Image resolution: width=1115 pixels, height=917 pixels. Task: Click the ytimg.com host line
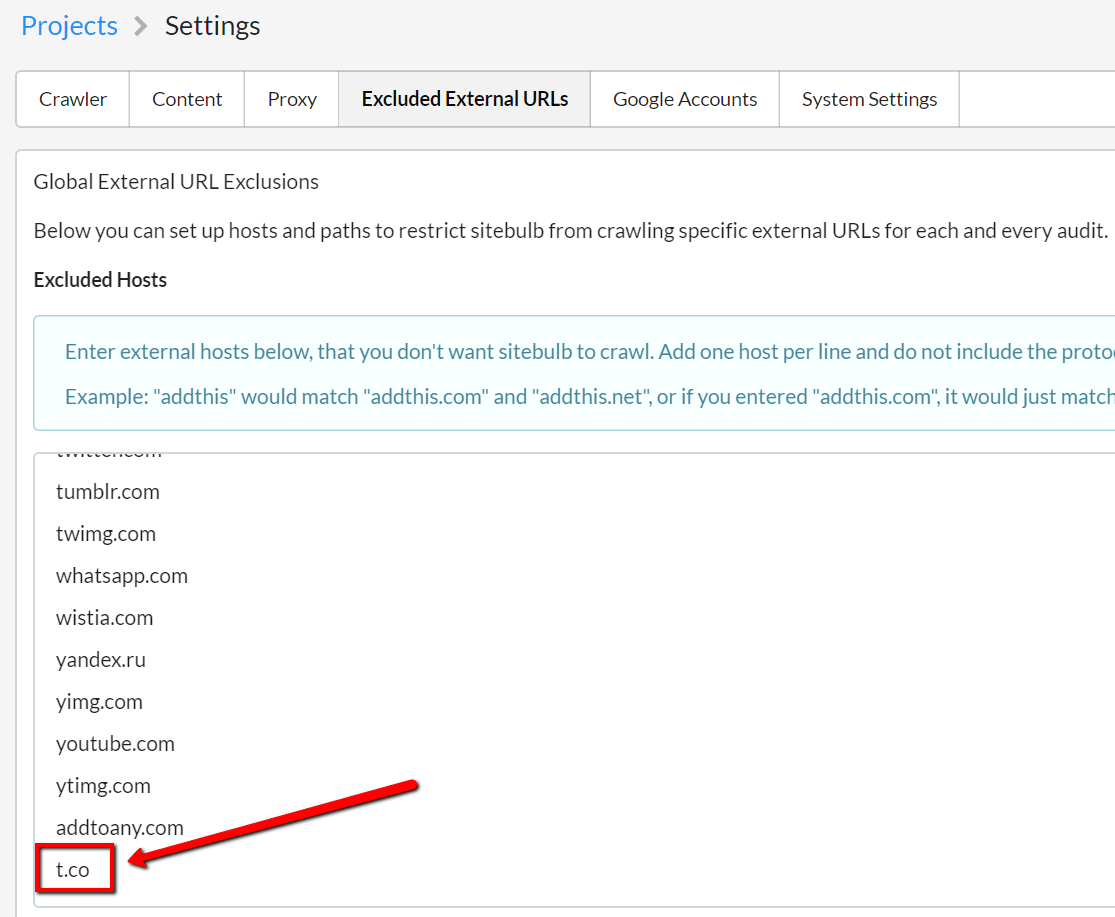point(103,785)
